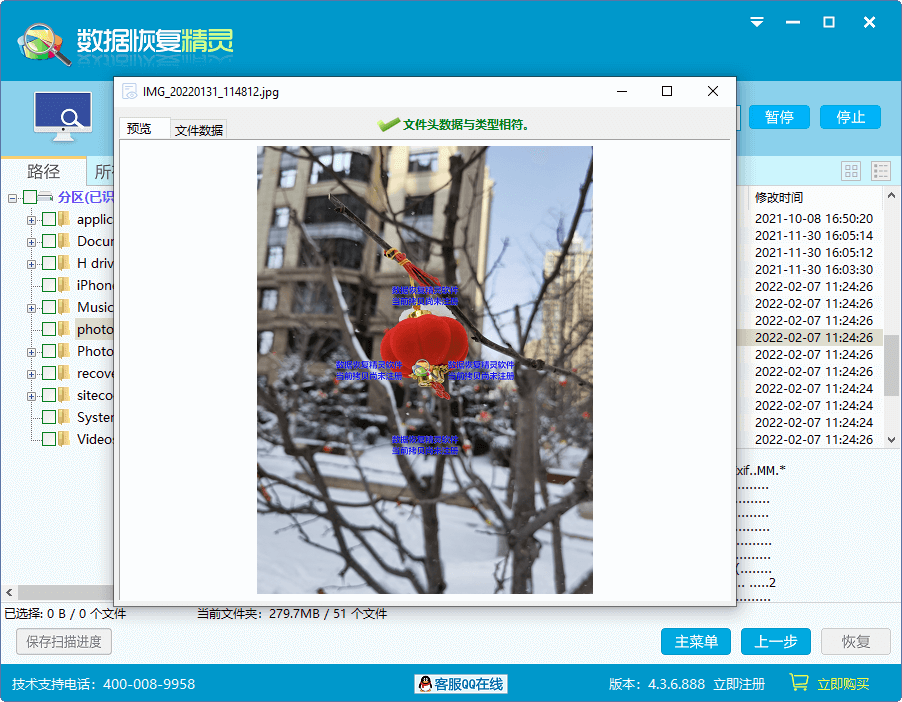Check the iPhone folder checkbox
This screenshot has width=902, height=702.
click(49, 285)
